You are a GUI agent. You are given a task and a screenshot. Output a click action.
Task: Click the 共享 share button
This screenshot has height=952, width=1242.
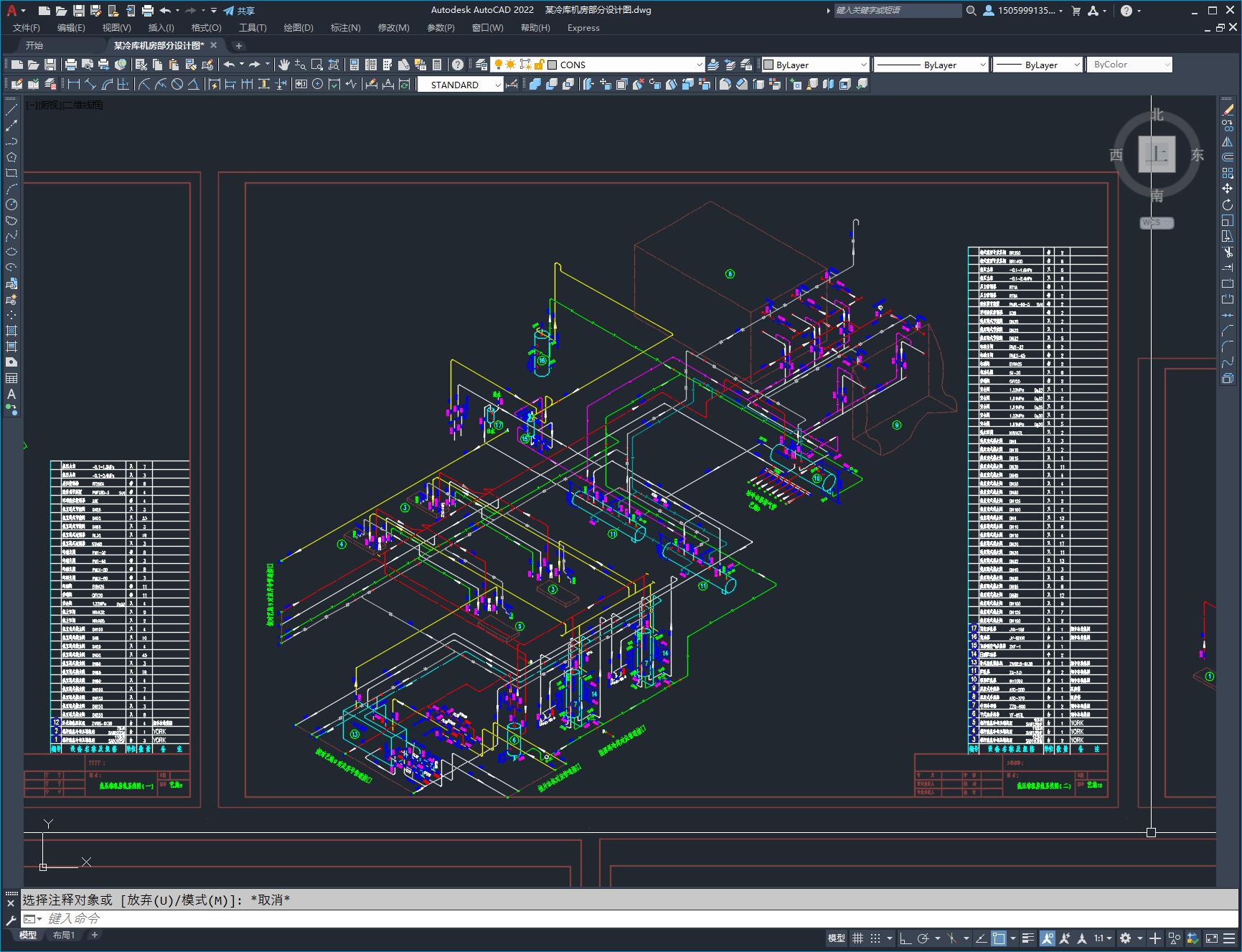pos(239,11)
